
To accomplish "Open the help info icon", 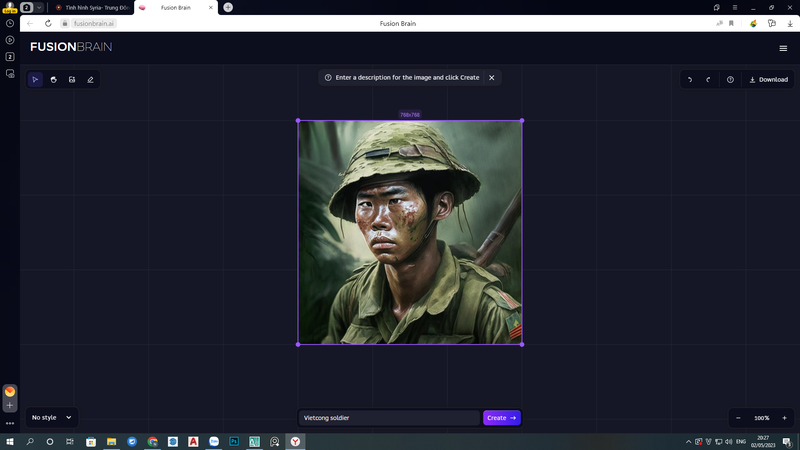I will [x=730, y=80].
